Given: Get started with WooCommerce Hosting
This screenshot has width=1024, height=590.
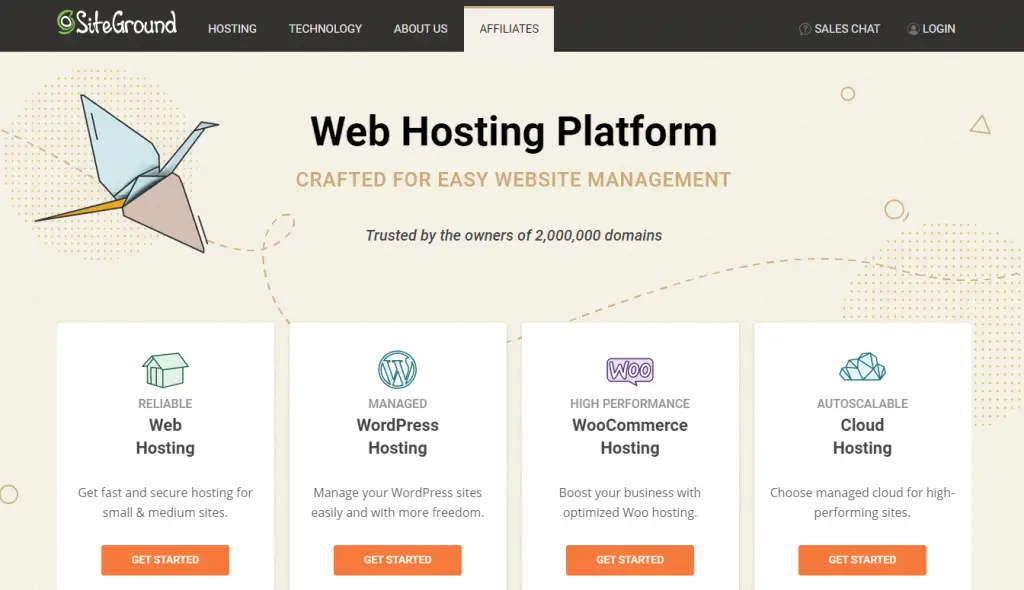Looking at the screenshot, I should tap(630, 560).
